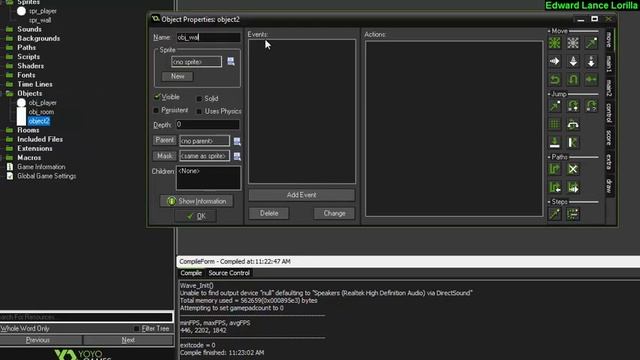Select the Move Free action icon

(x=573, y=43)
